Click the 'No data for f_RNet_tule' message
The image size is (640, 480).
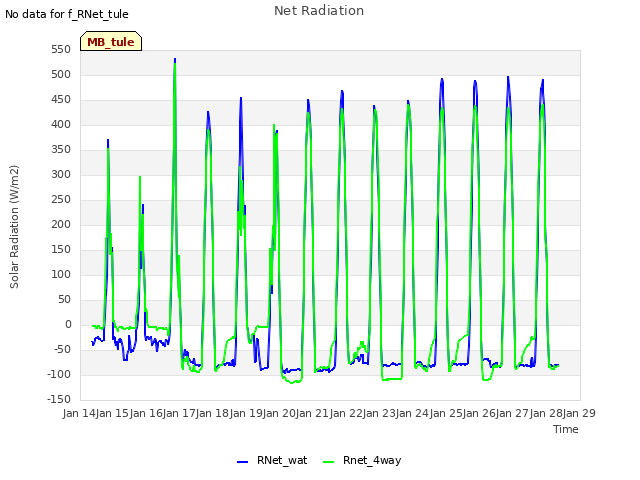[67, 14]
